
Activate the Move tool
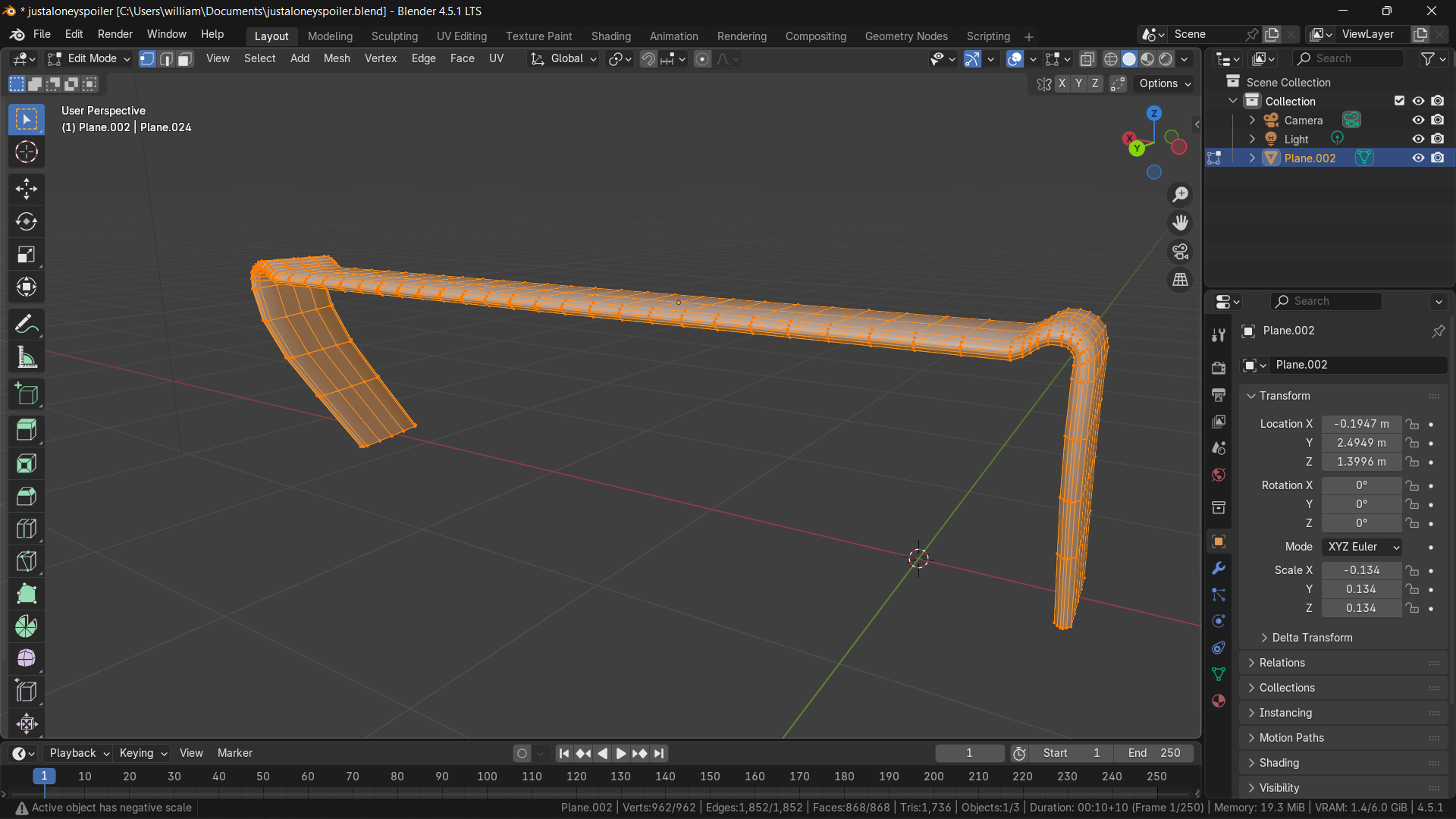click(x=27, y=189)
